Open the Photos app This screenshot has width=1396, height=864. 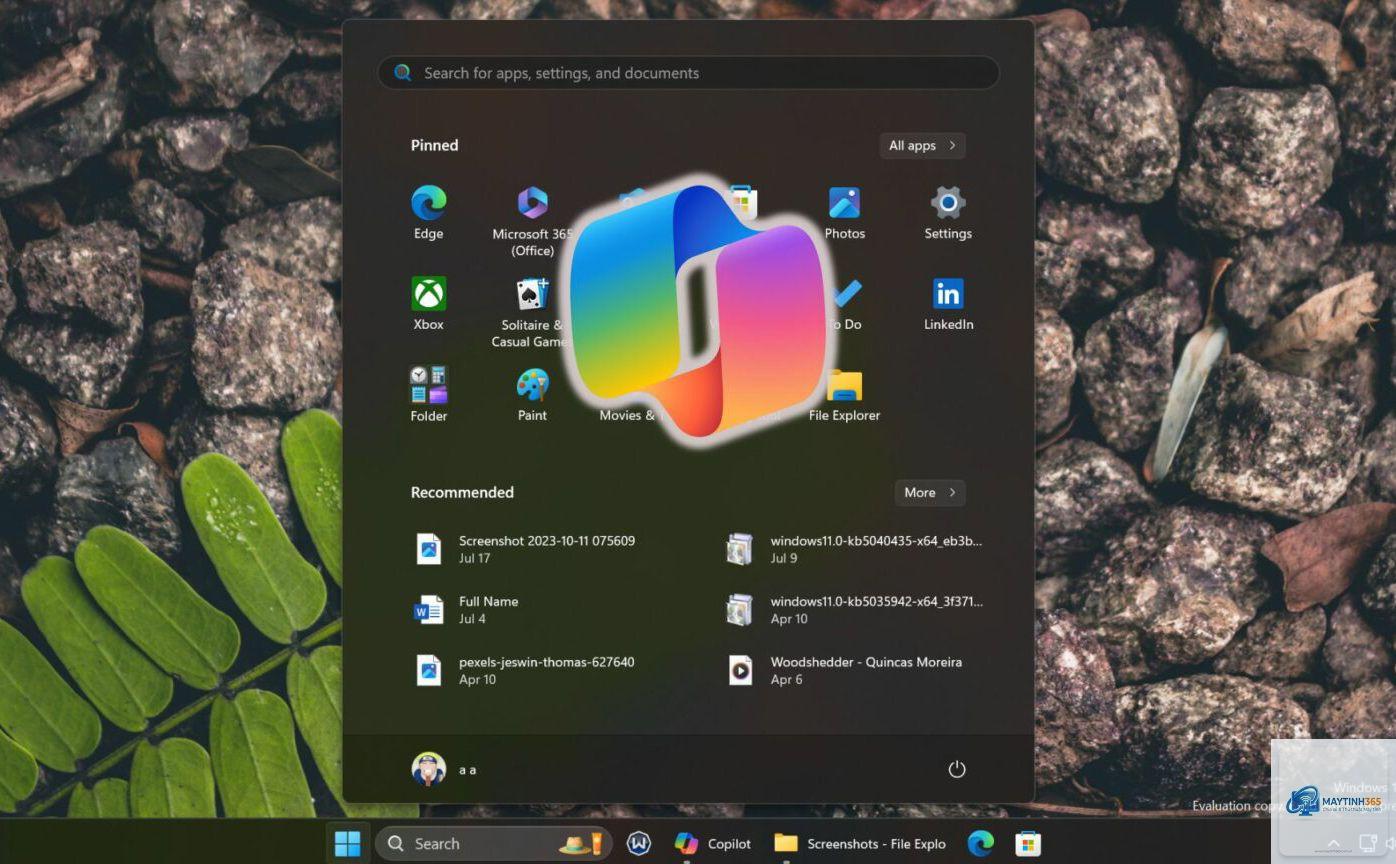(x=844, y=212)
